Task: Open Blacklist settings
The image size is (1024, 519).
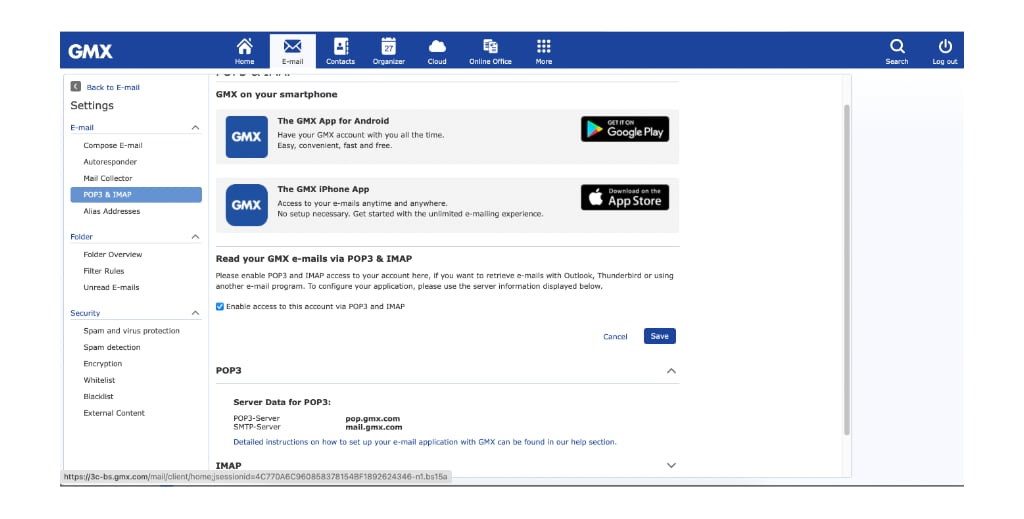Action: [x=99, y=396]
